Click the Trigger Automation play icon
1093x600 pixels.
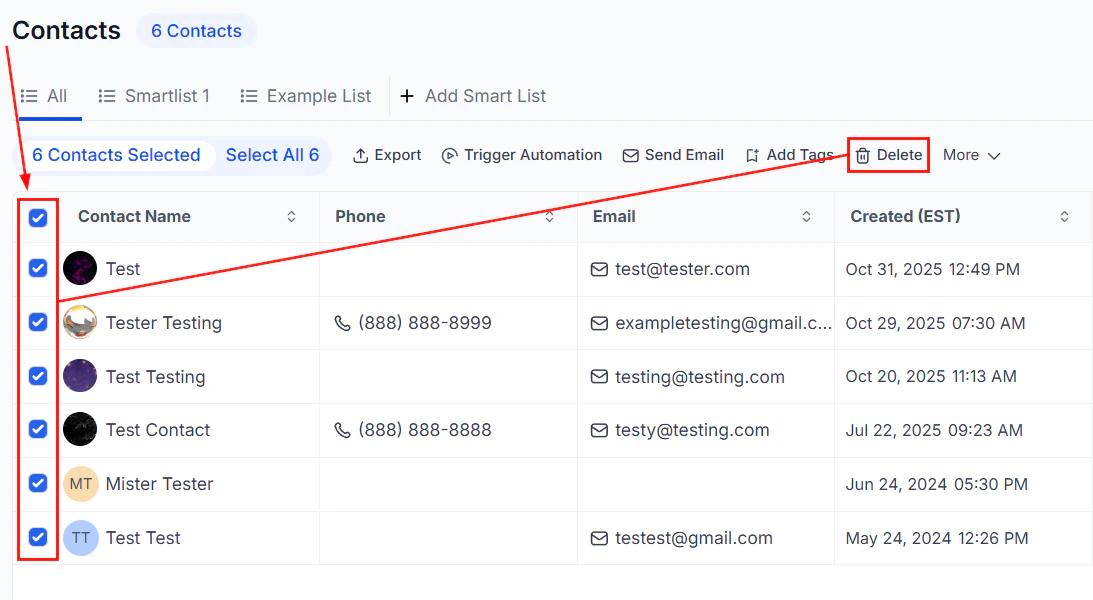coord(450,155)
